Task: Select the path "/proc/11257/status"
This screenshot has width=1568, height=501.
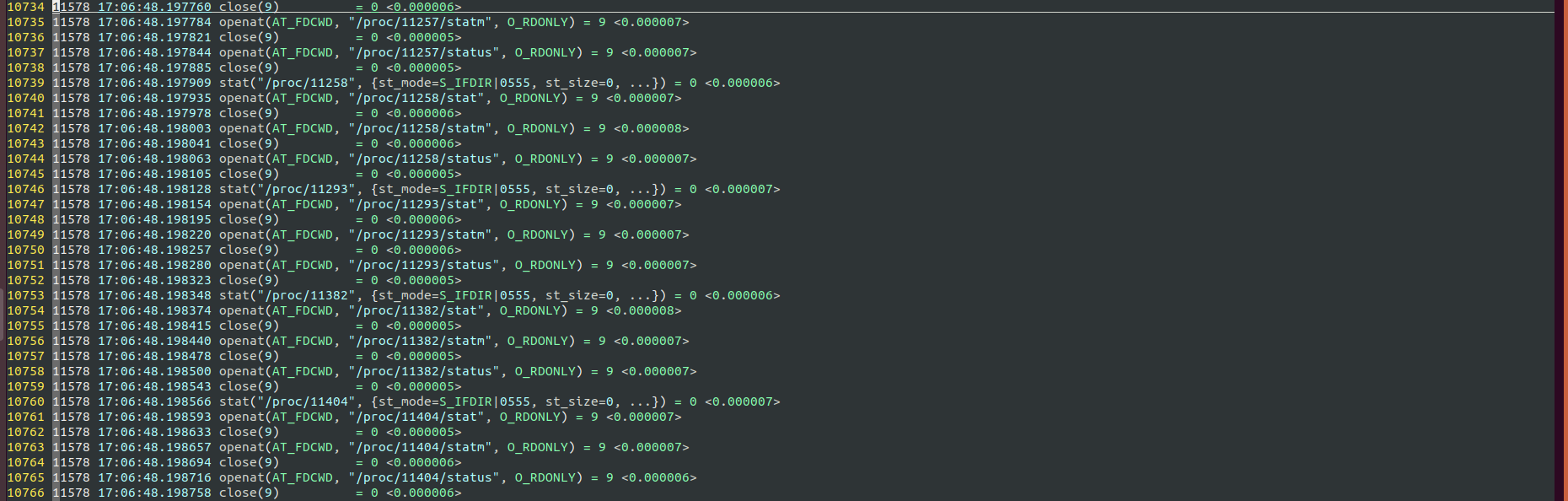Action: tap(424, 52)
